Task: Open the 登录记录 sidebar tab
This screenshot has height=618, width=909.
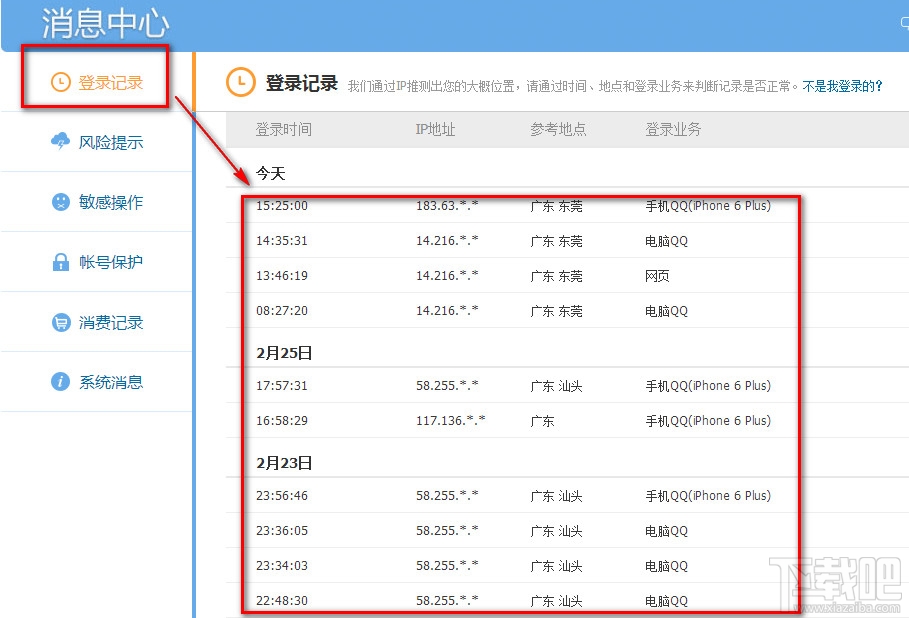Action: [96, 82]
